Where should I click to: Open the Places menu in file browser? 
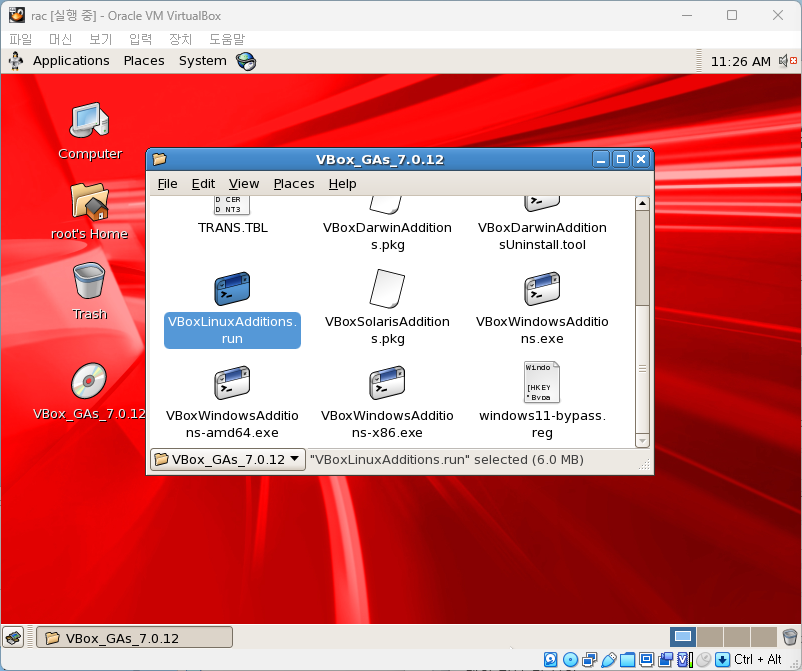point(294,184)
